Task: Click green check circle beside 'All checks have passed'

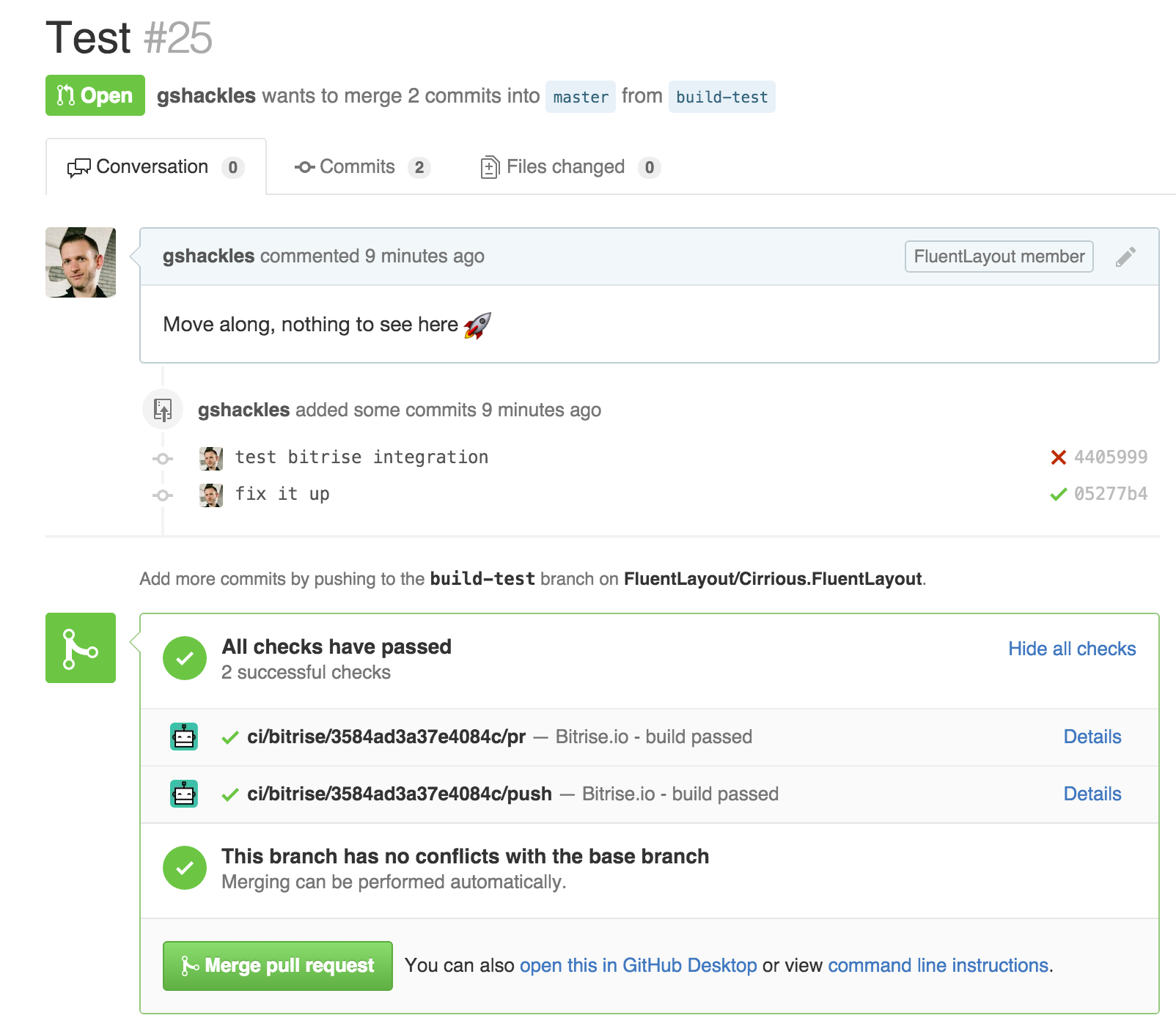Action: pyautogui.click(x=185, y=658)
